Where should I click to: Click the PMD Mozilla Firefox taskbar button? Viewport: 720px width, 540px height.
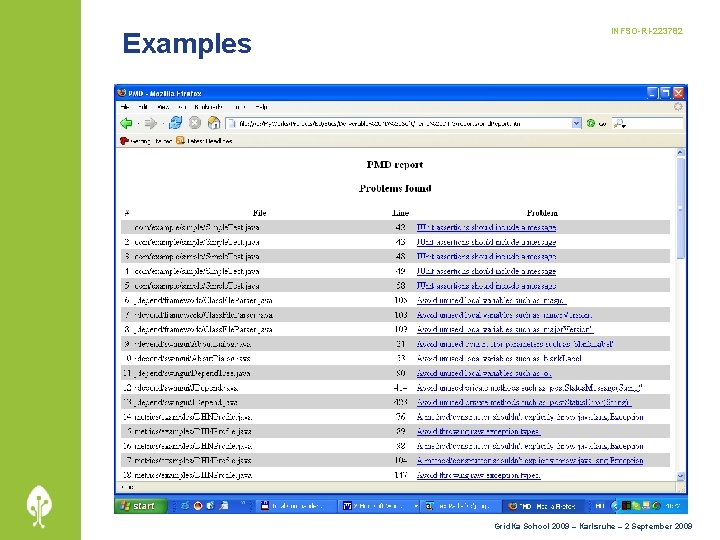coord(543,506)
